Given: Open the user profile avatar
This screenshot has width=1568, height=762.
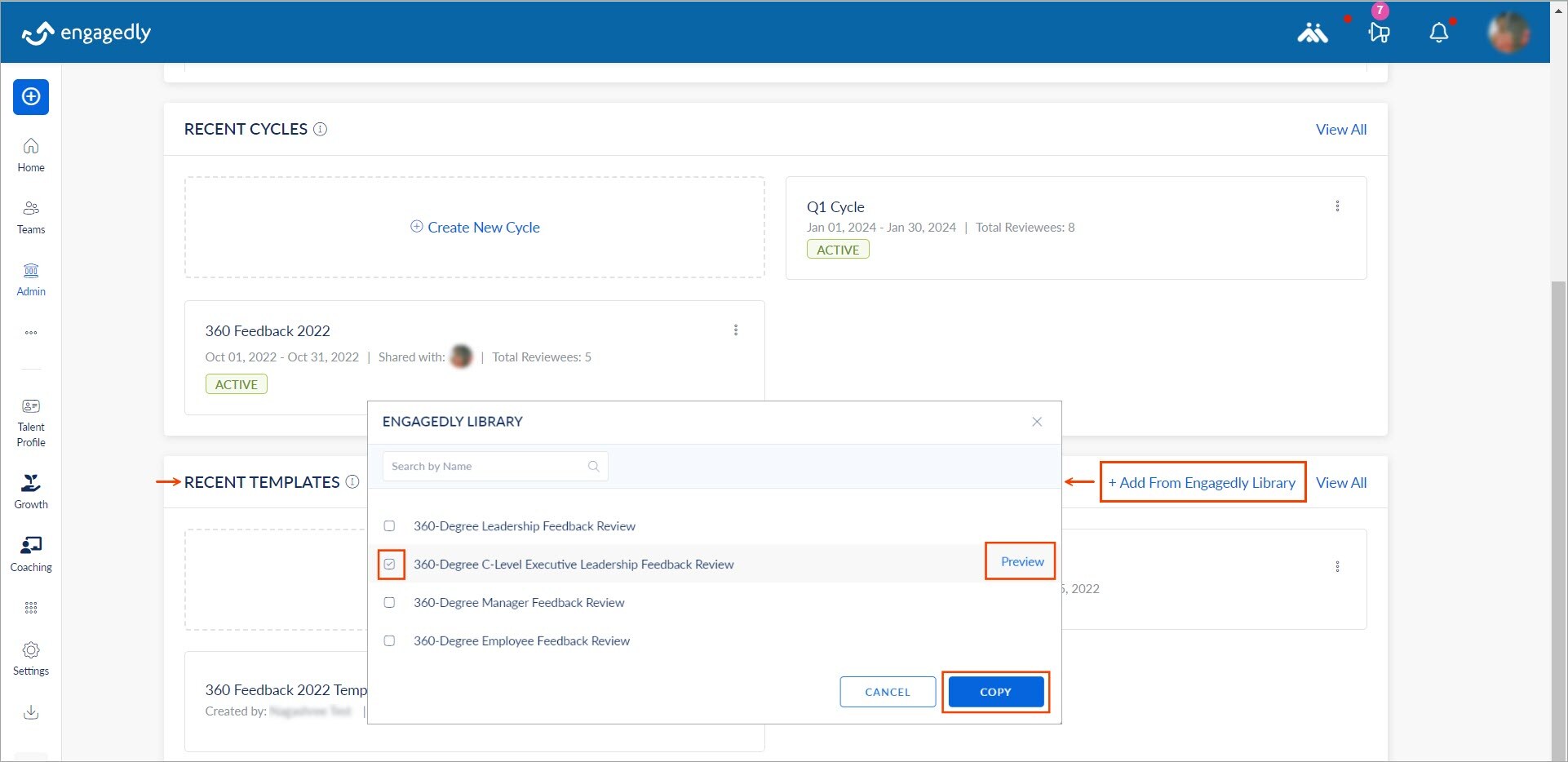Looking at the screenshot, I should tap(1508, 33).
